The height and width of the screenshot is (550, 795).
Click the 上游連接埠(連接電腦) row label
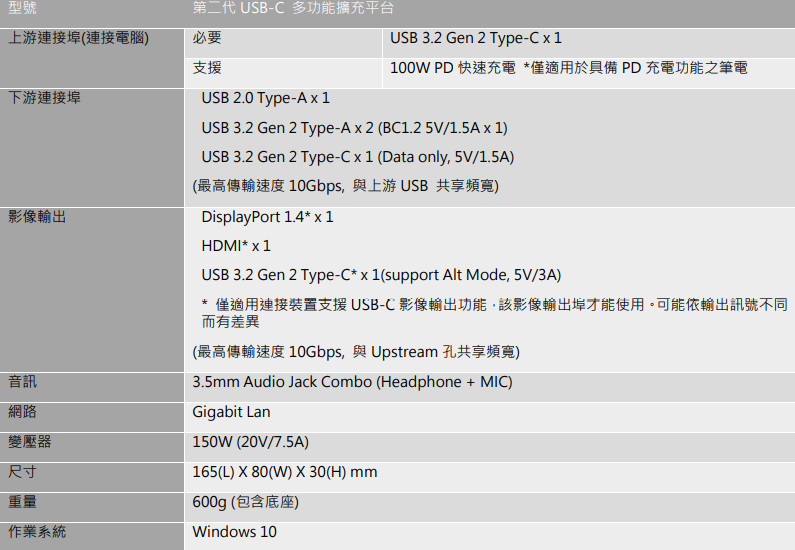(78, 39)
